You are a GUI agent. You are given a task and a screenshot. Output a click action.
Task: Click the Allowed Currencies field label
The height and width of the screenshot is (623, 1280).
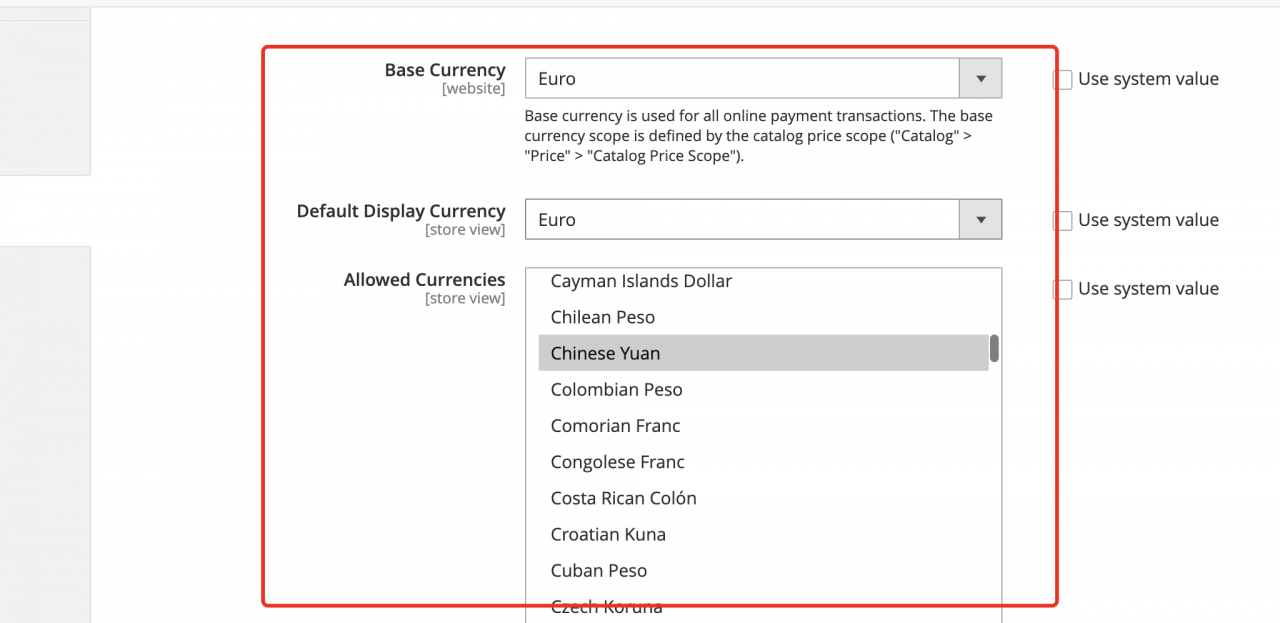(x=424, y=280)
